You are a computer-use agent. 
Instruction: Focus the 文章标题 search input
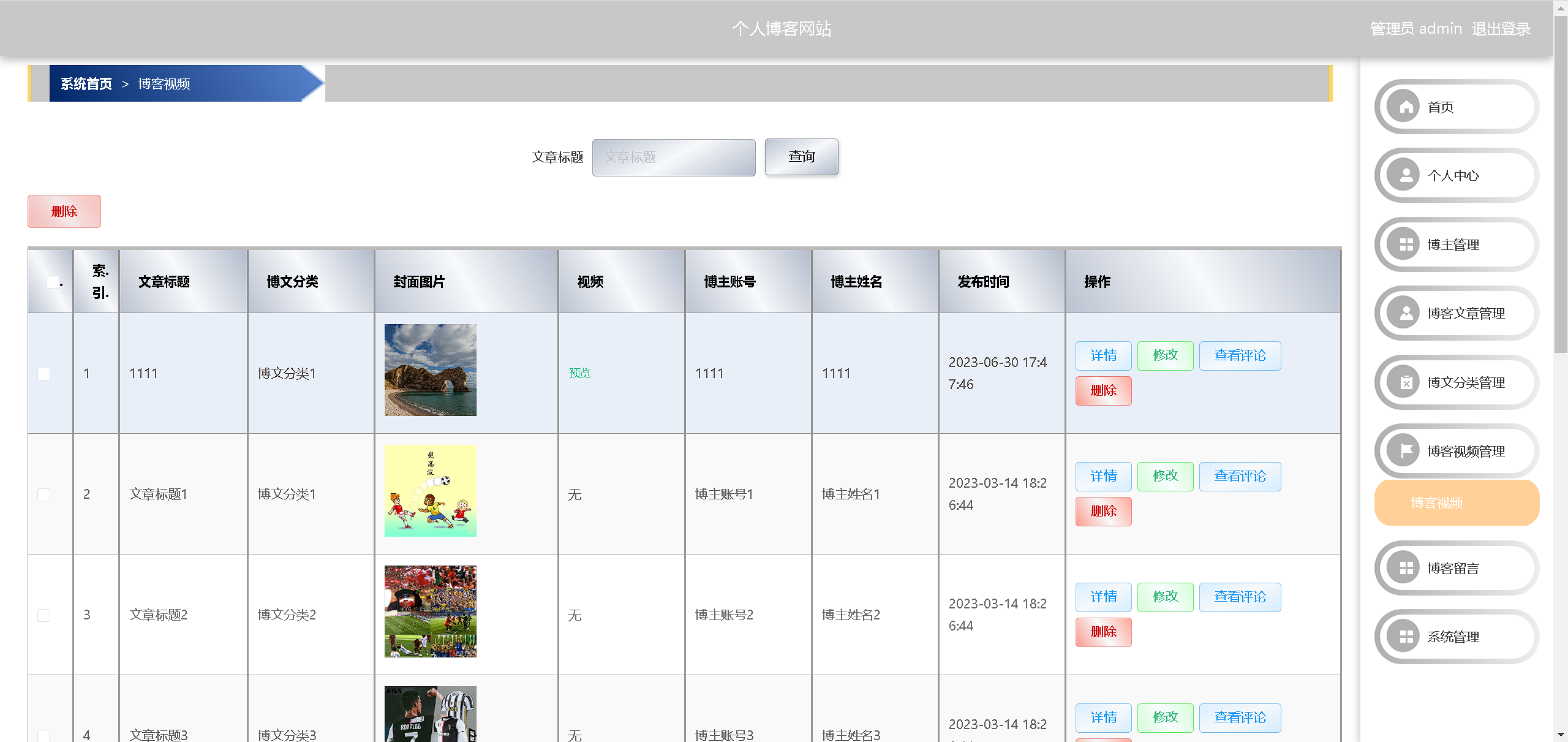pyautogui.click(x=673, y=157)
